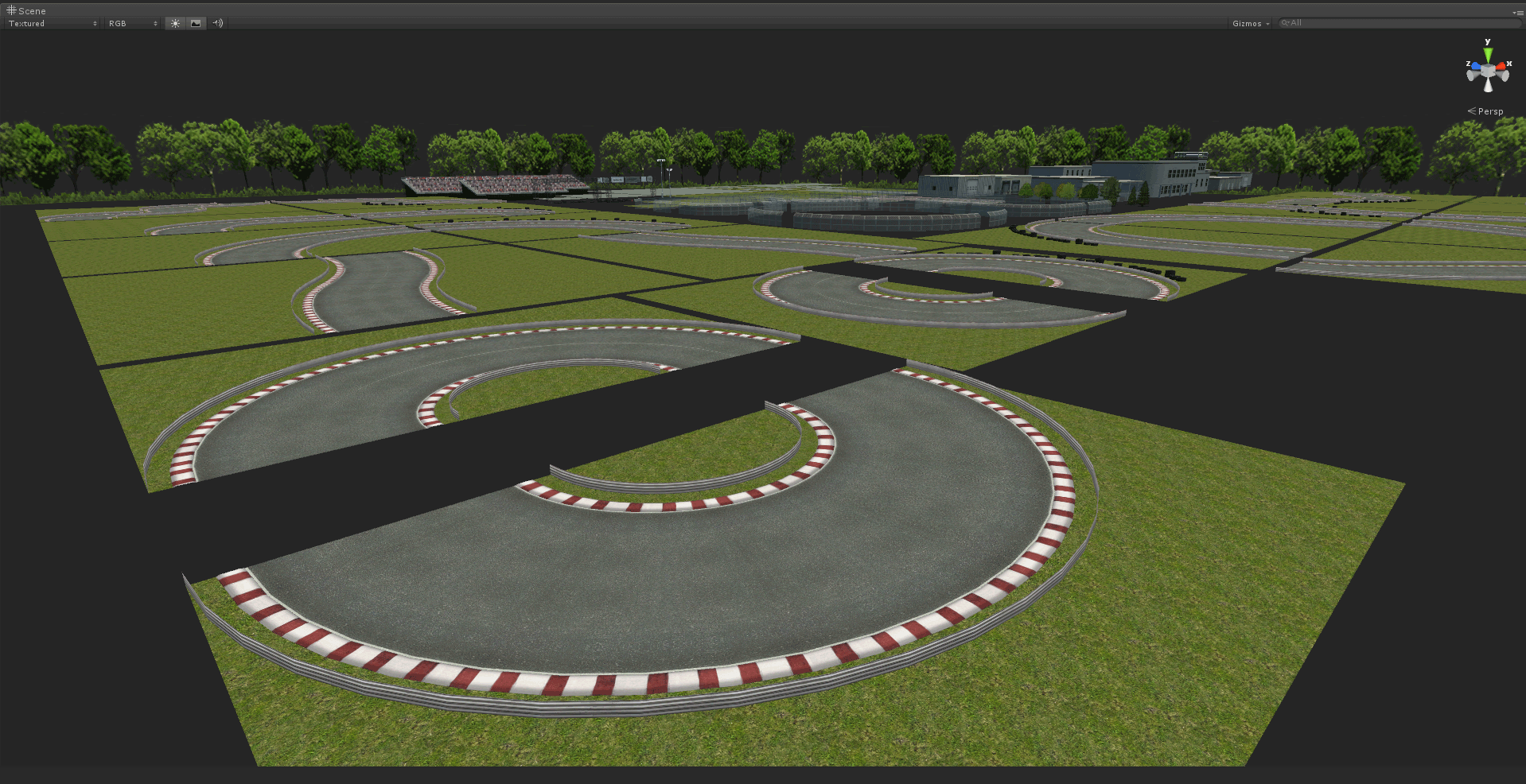Open the RGB render mode dropdown
Screen dimensions: 1526x784
coord(131,23)
